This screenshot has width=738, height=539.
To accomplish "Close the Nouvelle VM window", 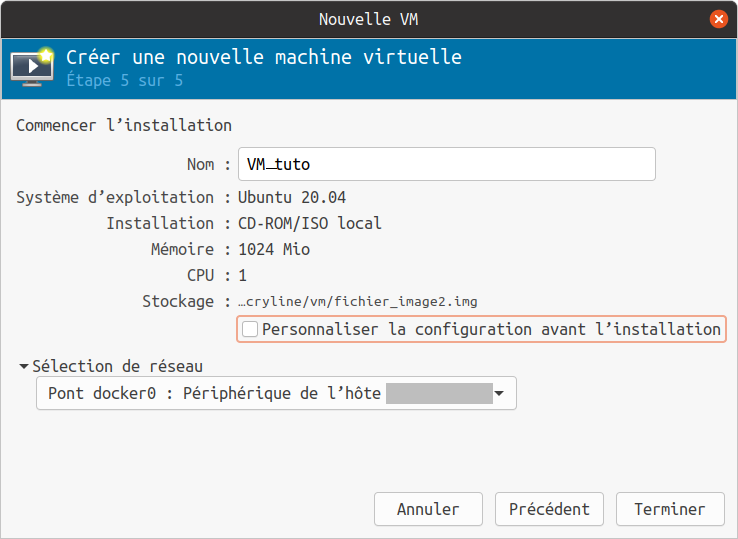I will pos(718,19).
